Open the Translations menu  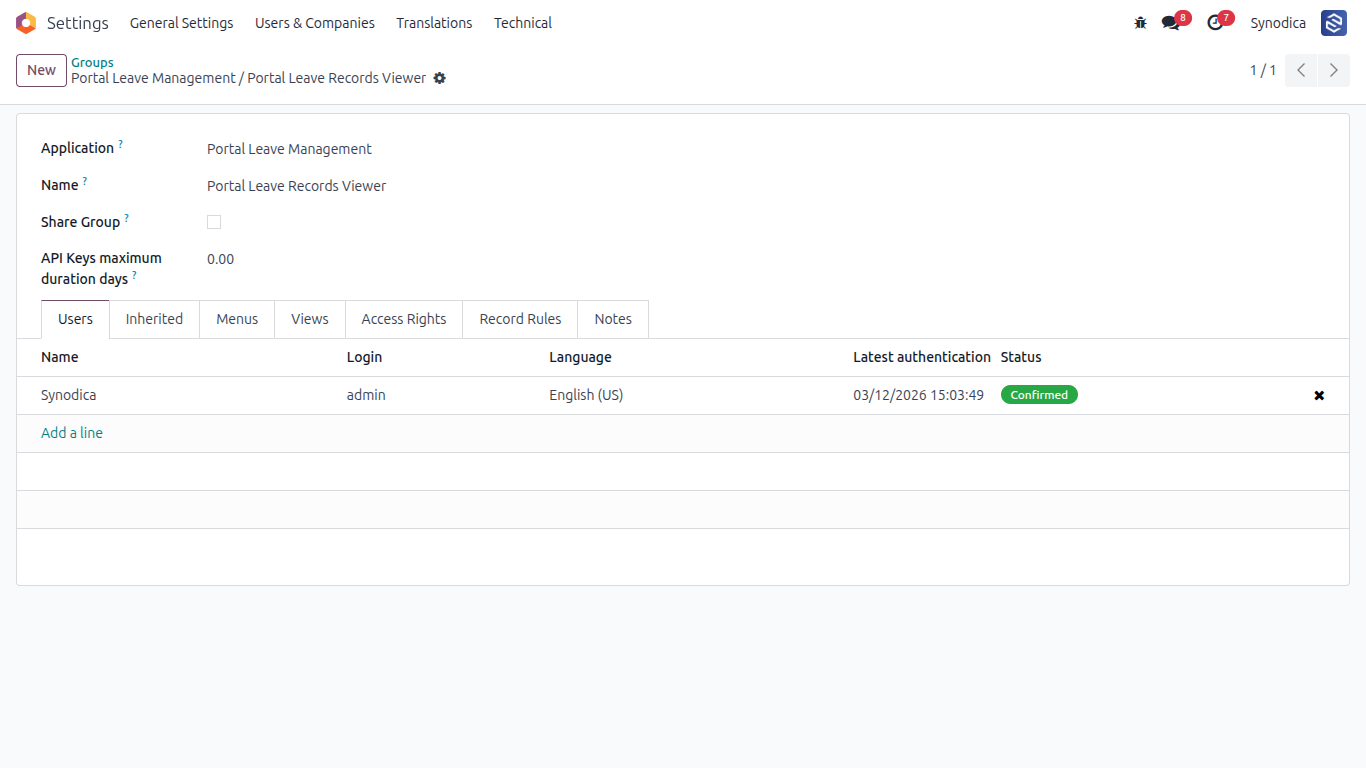pyautogui.click(x=434, y=23)
